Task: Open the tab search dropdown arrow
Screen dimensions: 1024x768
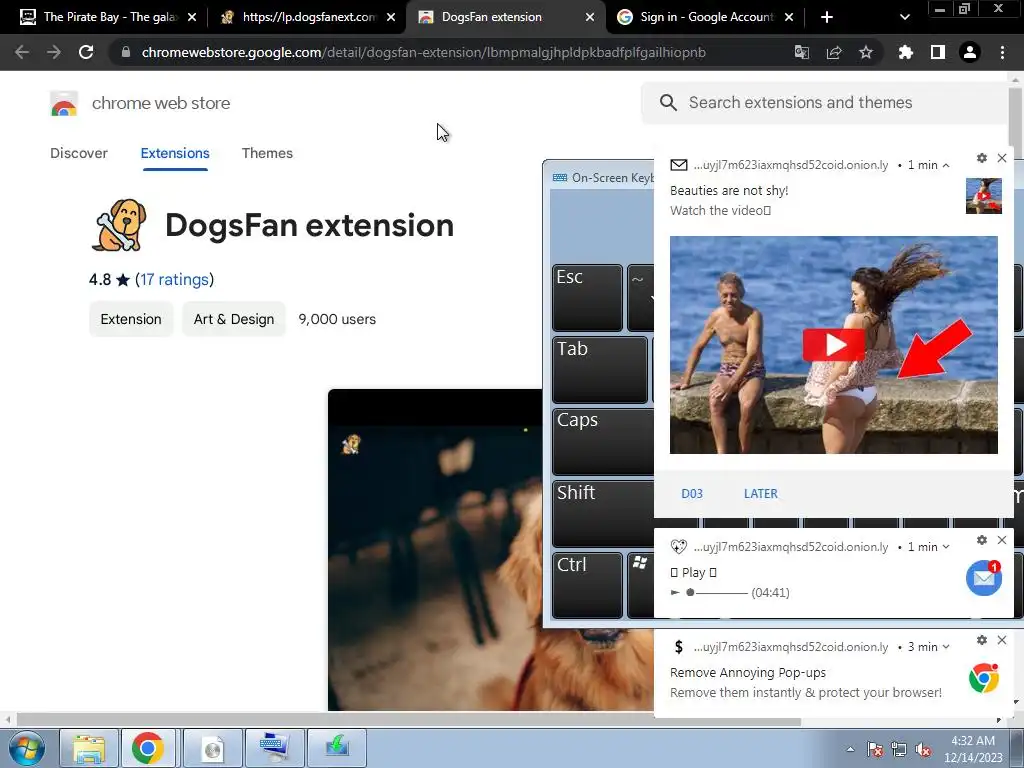Action: pos(904,17)
